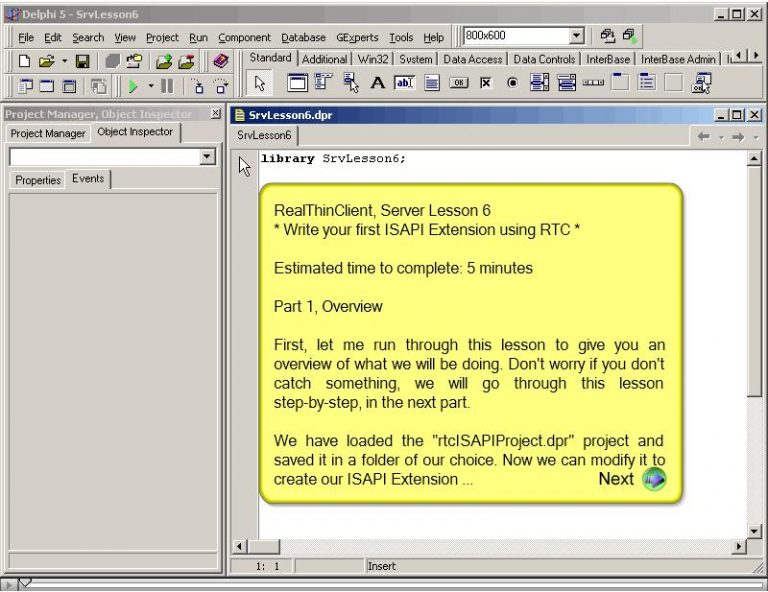Click the Save All toolbar icon
The image size is (768, 592).
[112, 61]
